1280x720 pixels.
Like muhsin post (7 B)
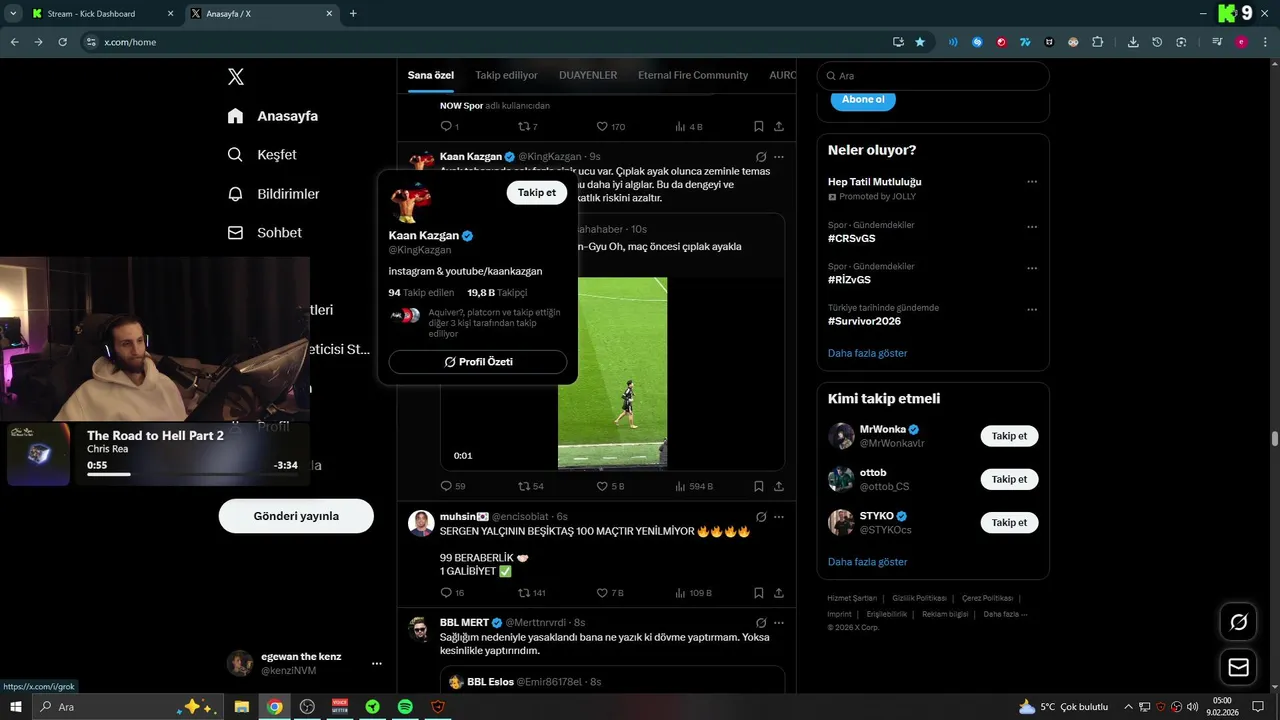[x=610, y=593]
